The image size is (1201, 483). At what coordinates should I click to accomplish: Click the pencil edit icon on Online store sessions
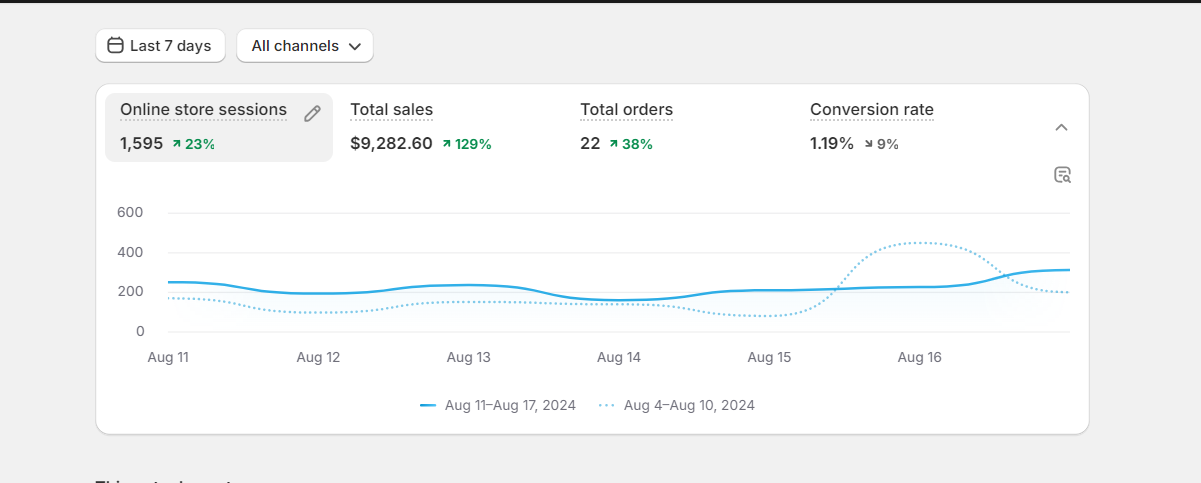(312, 113)
